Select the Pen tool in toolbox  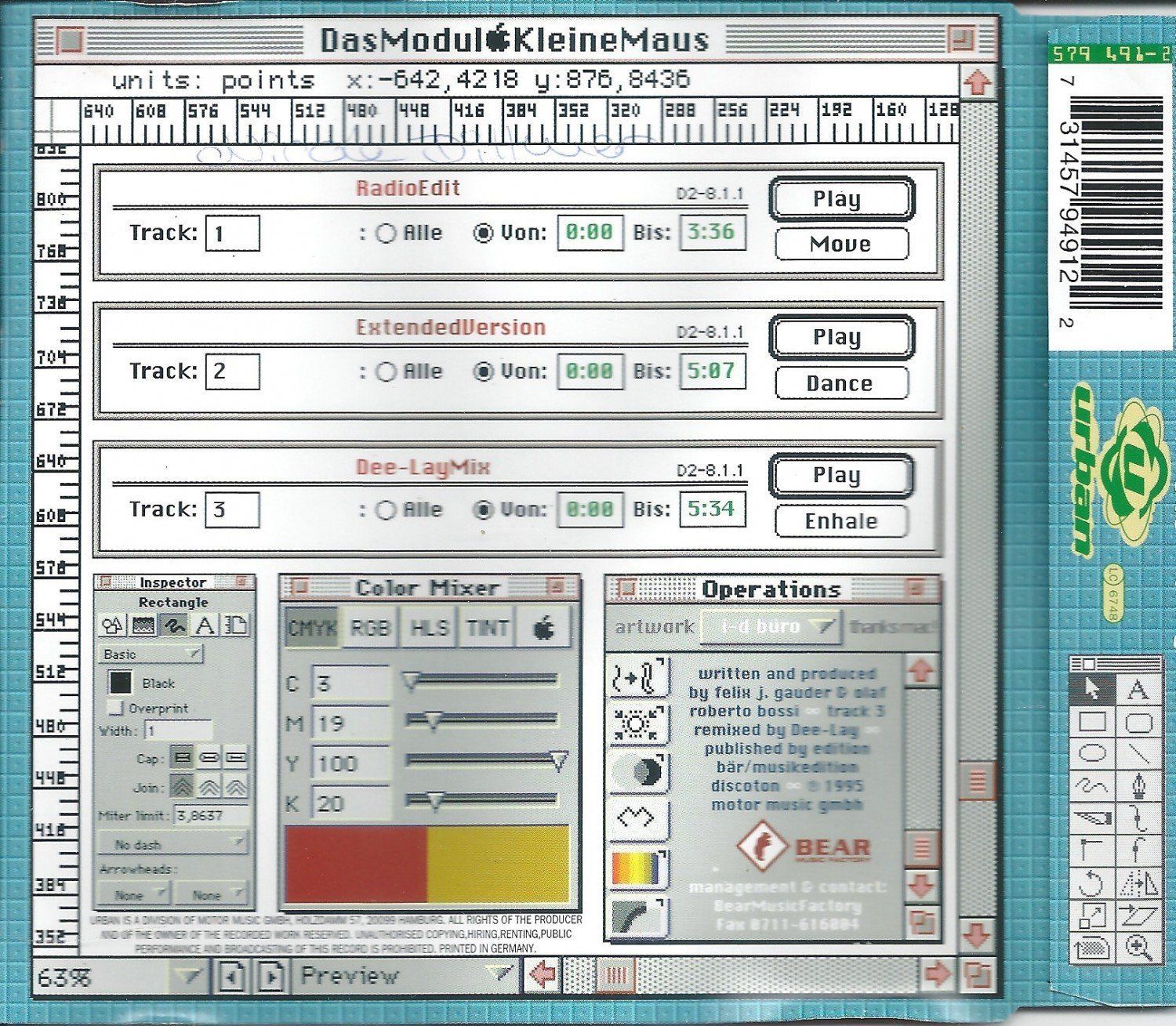1138,784
